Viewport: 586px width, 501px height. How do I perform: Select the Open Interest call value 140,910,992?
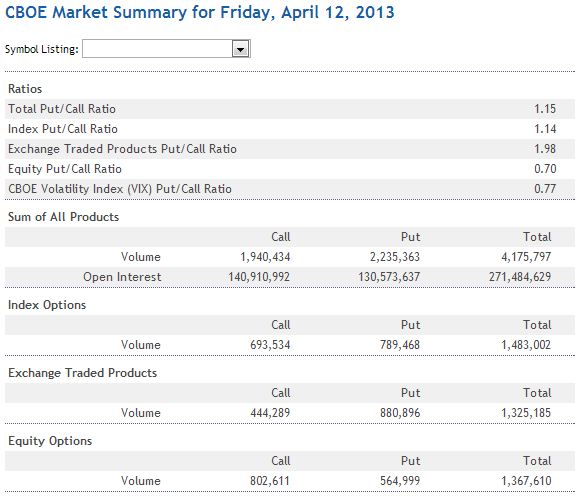pos(259,277)
